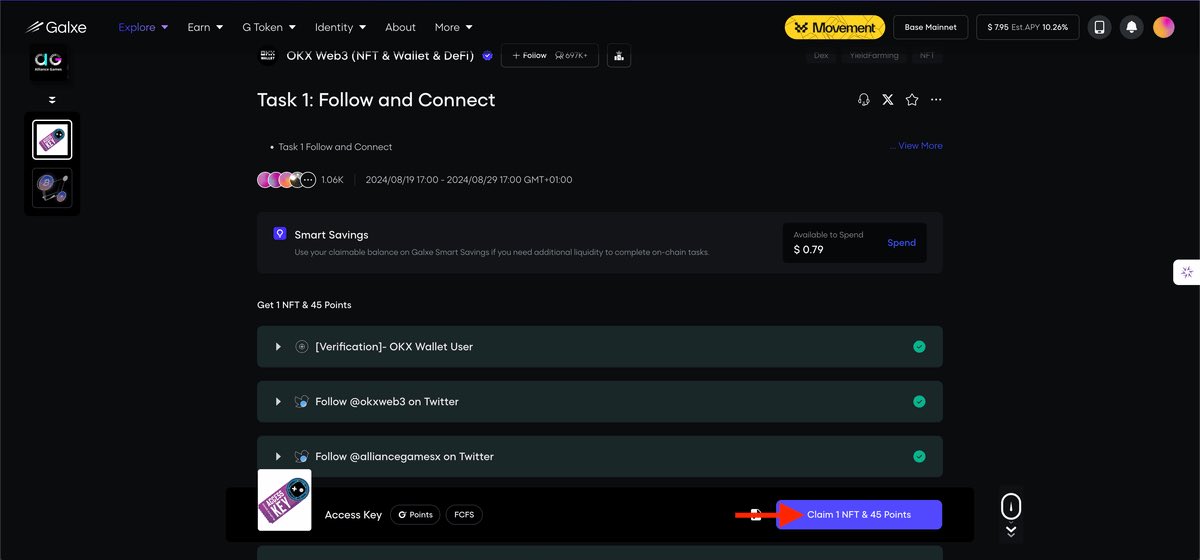Click the Task 1: Follow and Connect title
The width and height of the screenshot is (1200, 560).
(x=376, y=100)
